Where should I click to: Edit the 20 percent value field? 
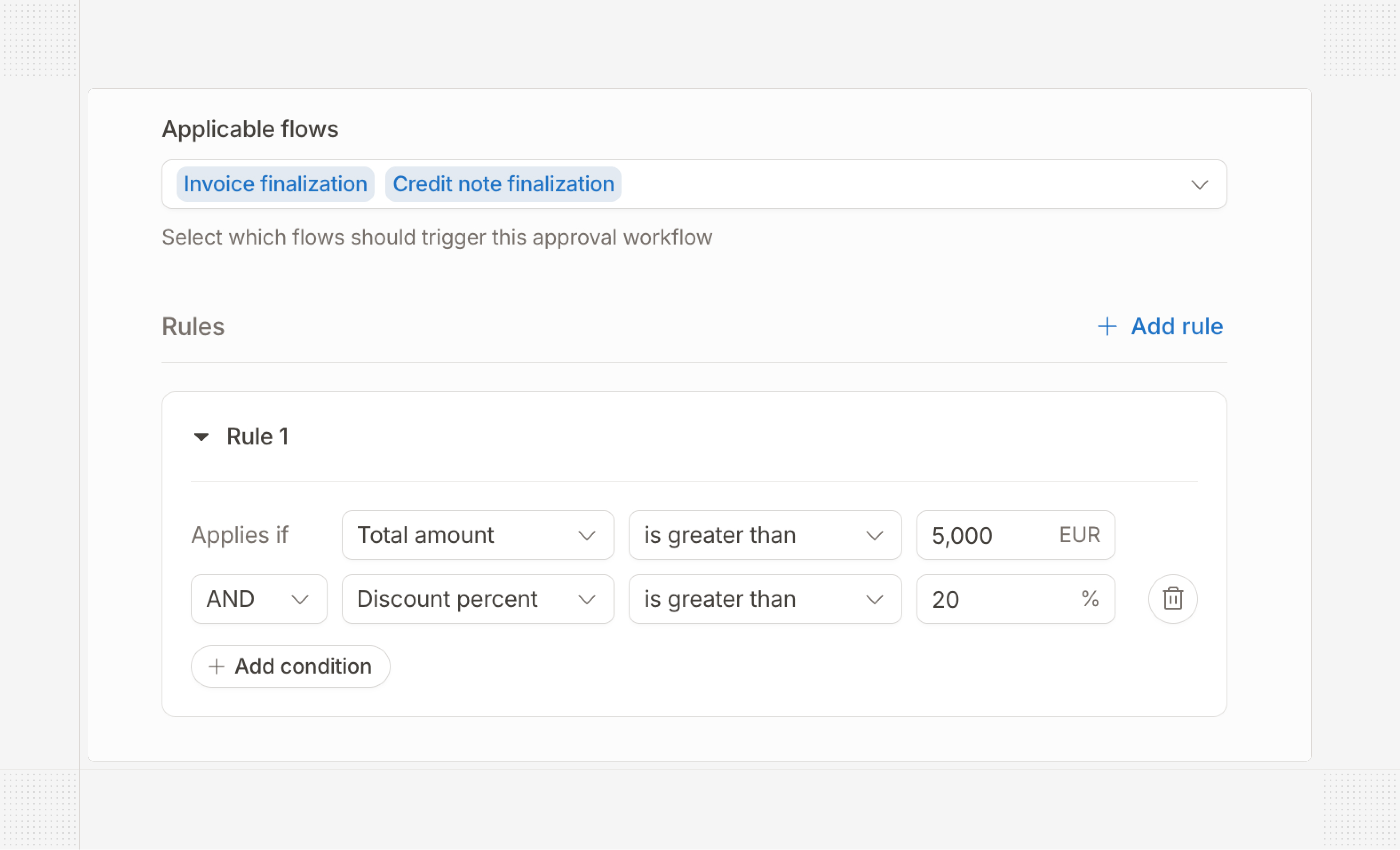pyautogui.click(x=1016, y=599)
